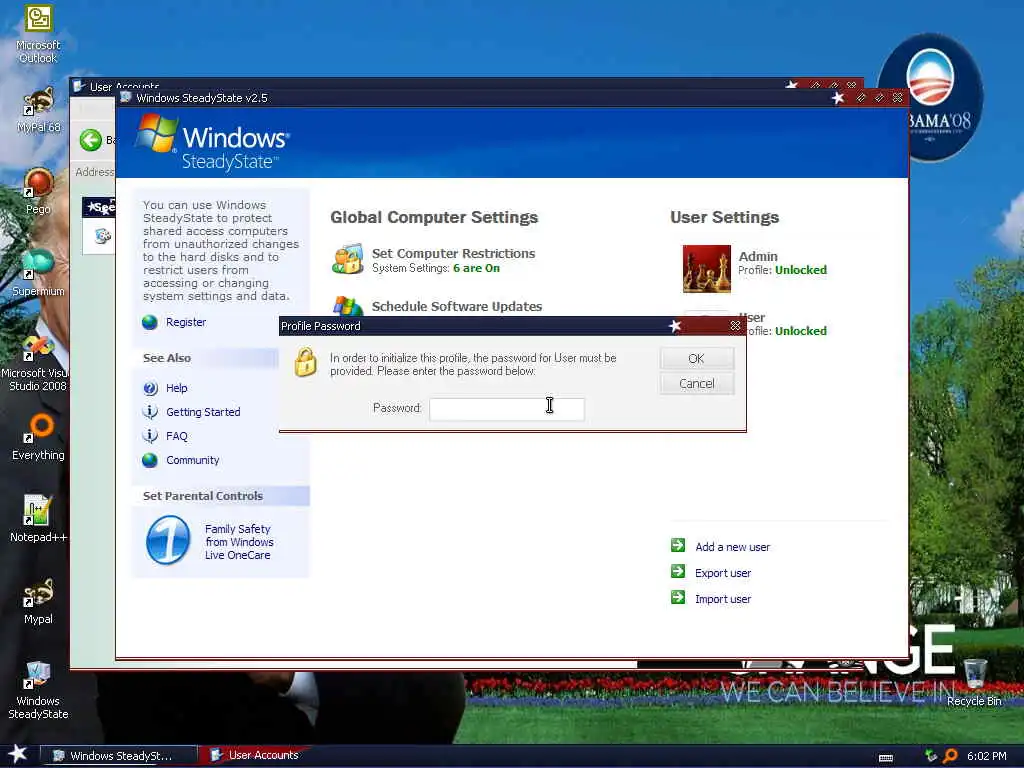Click the star icon in Profile Password title bar
This screenshot has width=1024, height=768.
pyautogui.click(x=675, y=325)
